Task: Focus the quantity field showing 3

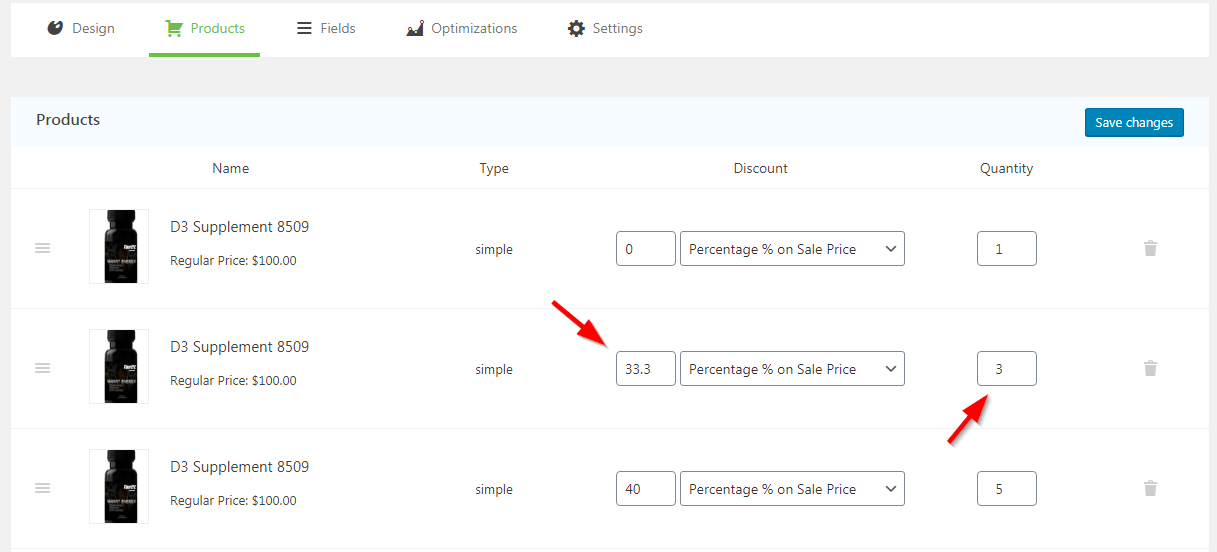Action: pos(1006,369)
